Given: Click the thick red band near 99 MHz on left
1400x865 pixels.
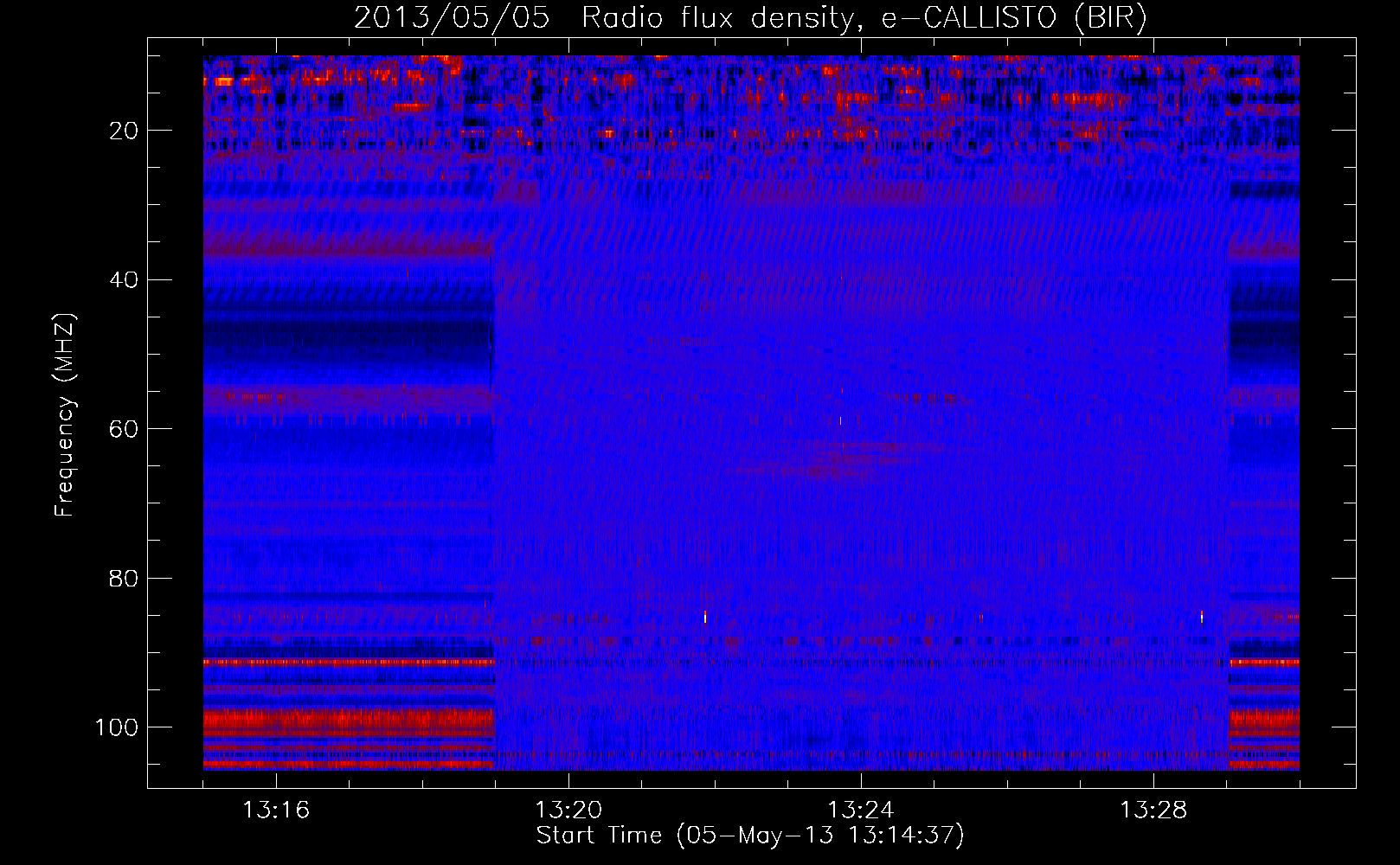Looking at the screenshot, I should click(x=349, y=720).
